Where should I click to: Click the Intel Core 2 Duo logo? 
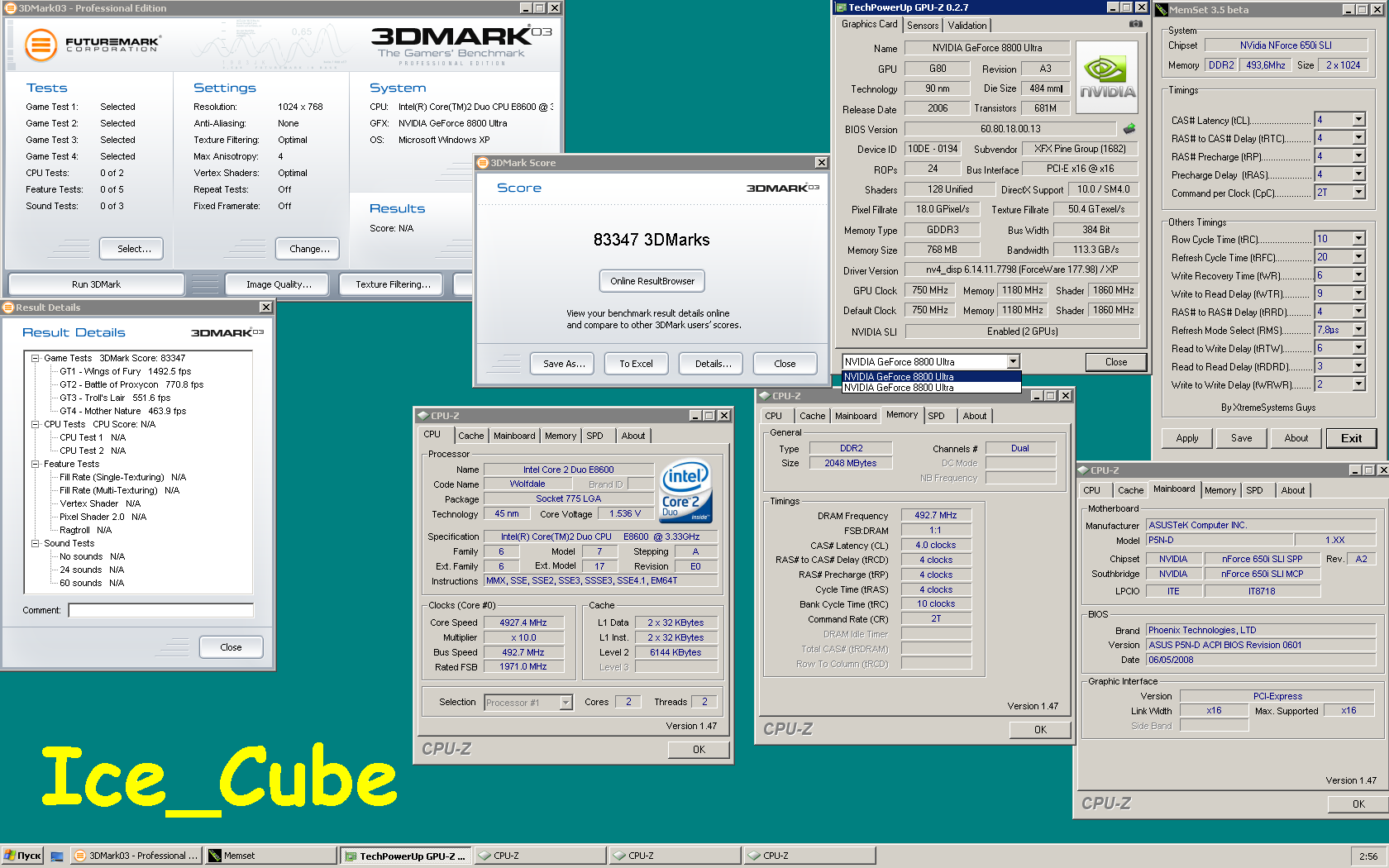(686, 491)
